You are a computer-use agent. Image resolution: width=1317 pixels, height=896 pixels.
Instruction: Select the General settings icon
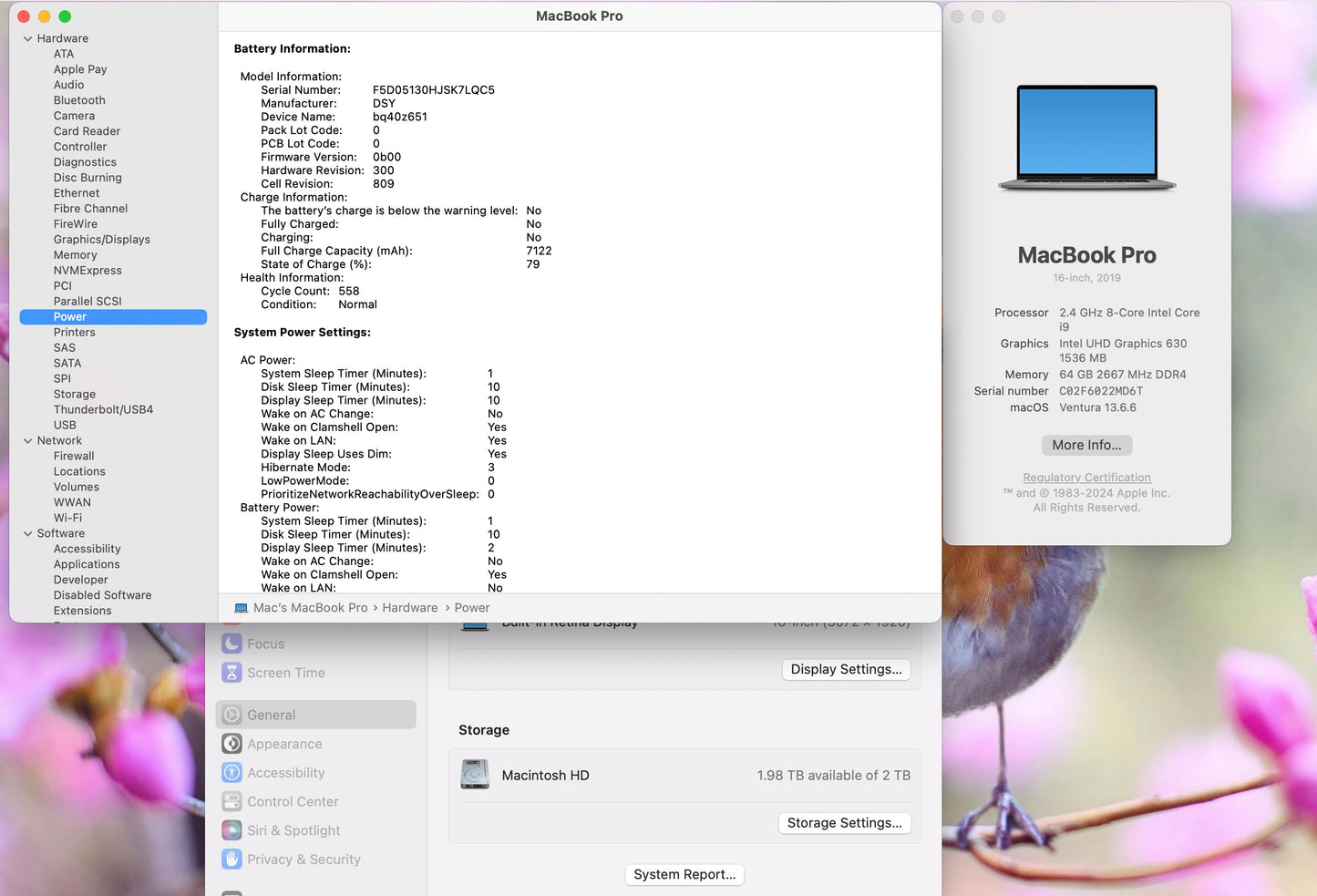point(271,715)
